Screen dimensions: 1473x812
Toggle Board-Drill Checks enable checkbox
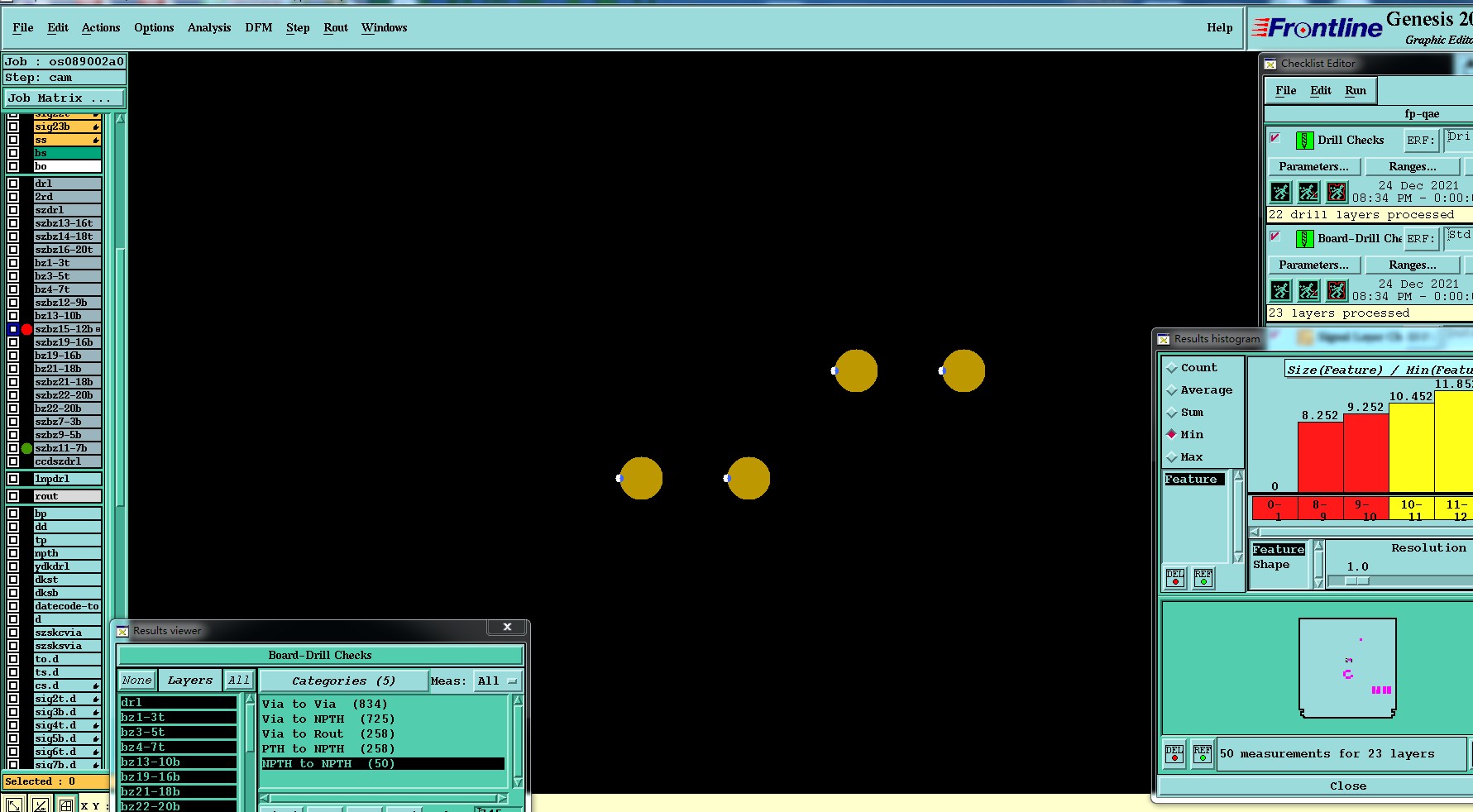point(1275,236)
